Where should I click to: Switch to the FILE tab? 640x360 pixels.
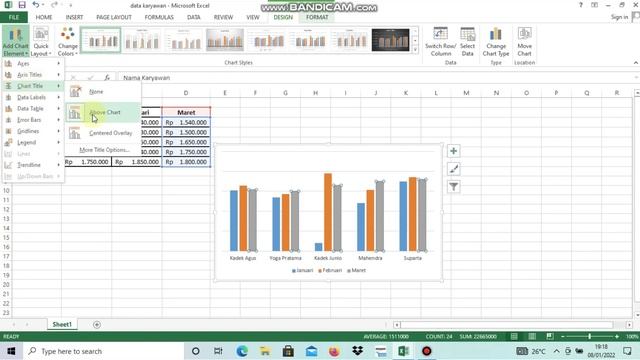[x=14, y=17]
